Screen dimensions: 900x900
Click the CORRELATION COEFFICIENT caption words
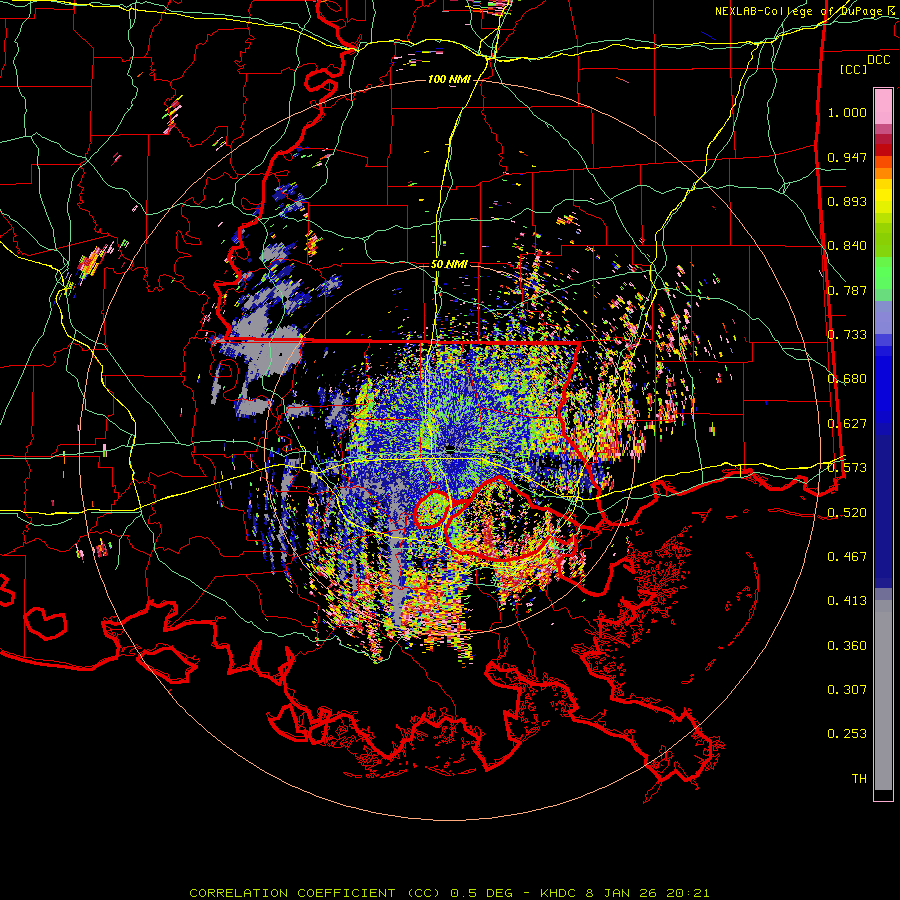pos(292,893)
